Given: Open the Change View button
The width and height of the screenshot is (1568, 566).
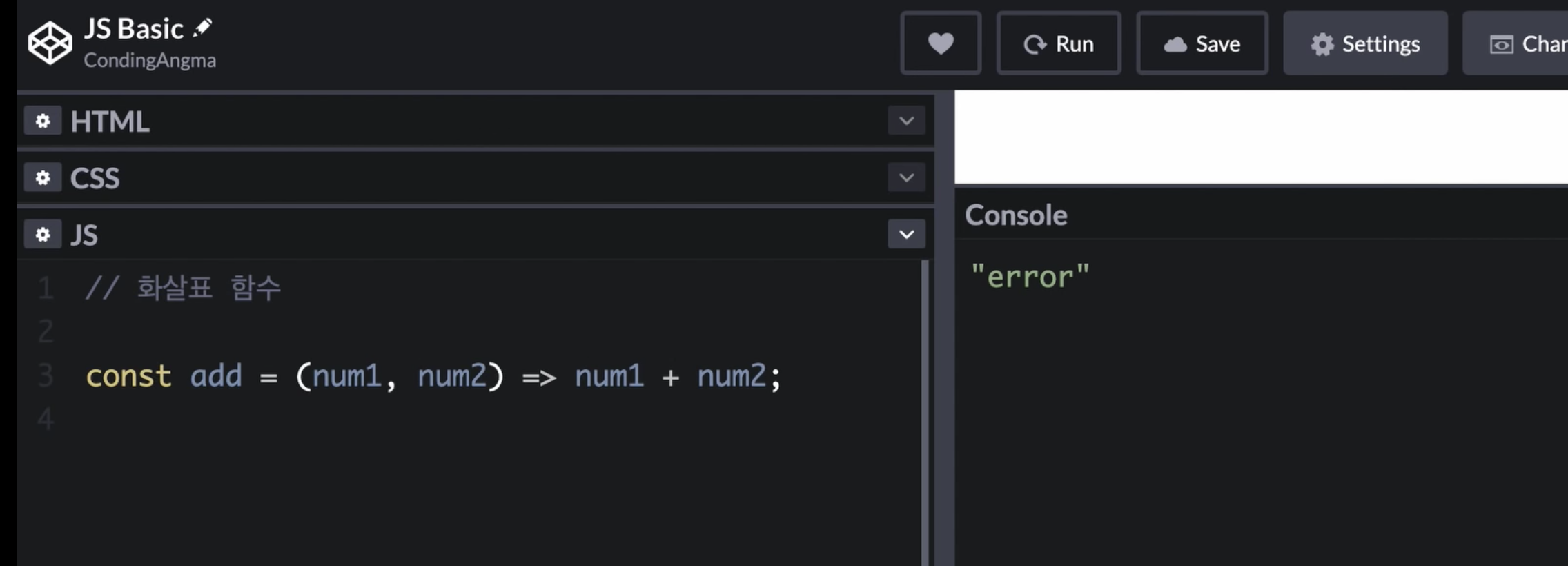Looking at the screenshot, I should (1516, 43).
